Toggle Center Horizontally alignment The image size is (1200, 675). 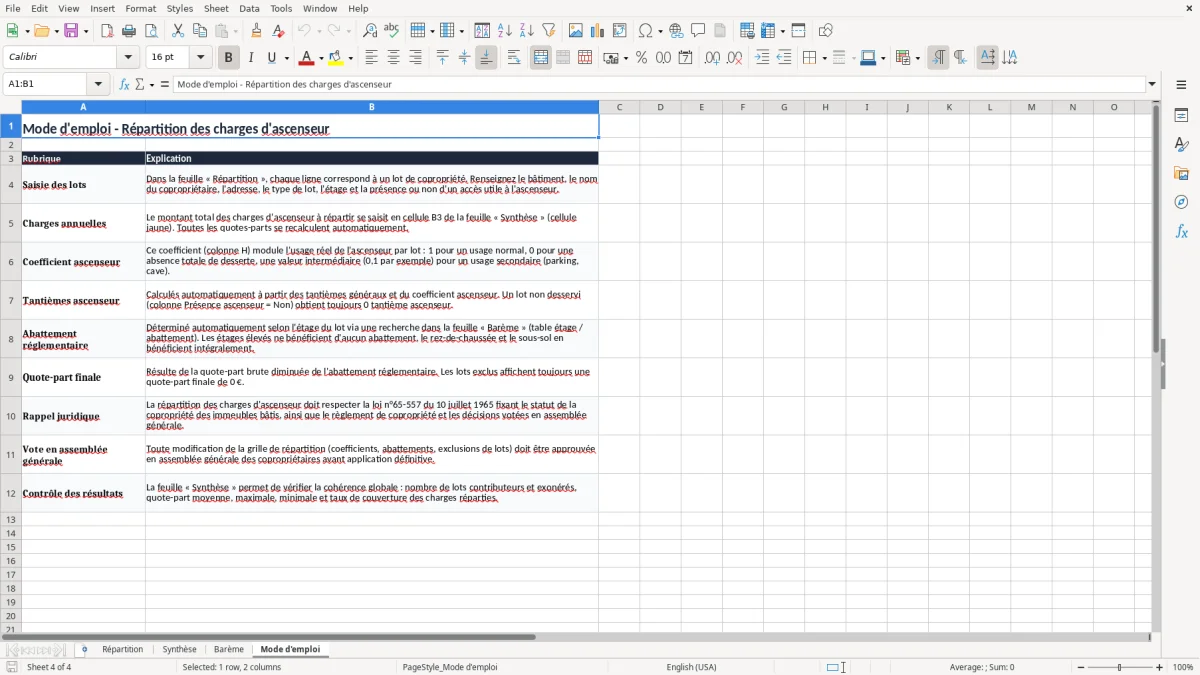tap(393, 58)
